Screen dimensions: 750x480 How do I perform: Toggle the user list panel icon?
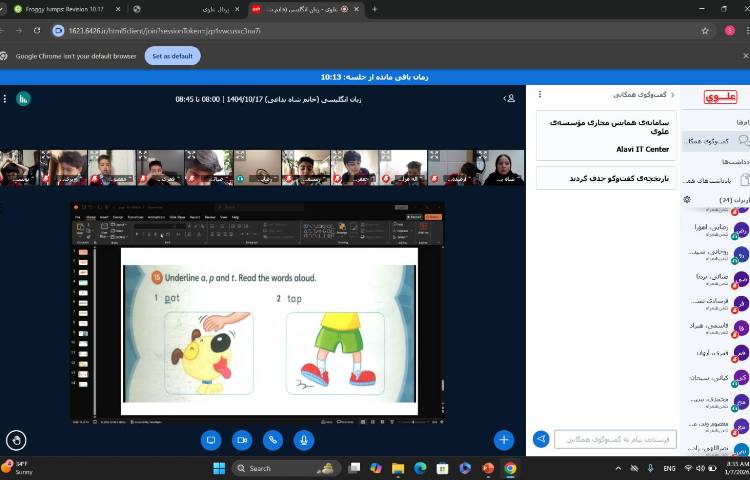[x=510, y=98]
